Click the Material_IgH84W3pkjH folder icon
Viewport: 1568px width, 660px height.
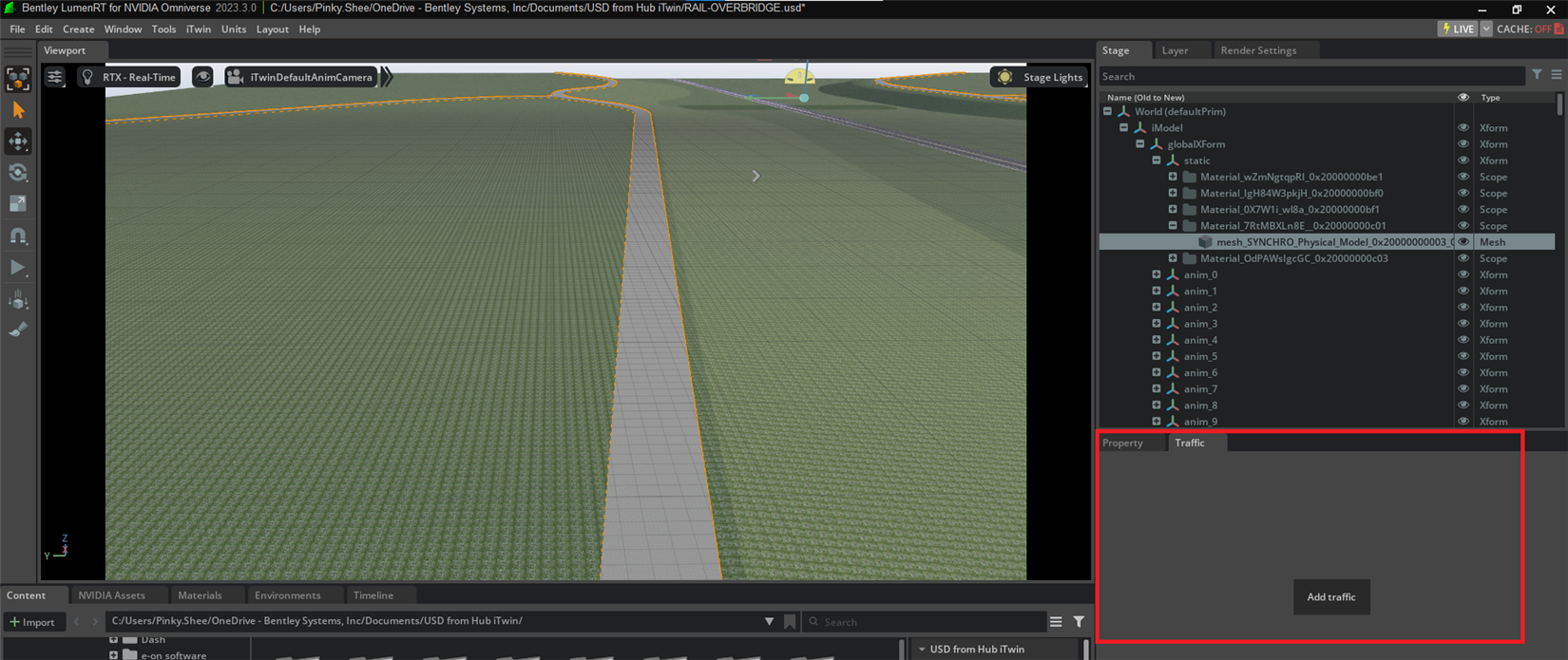pyautogui.click(x=1189, y=193)
